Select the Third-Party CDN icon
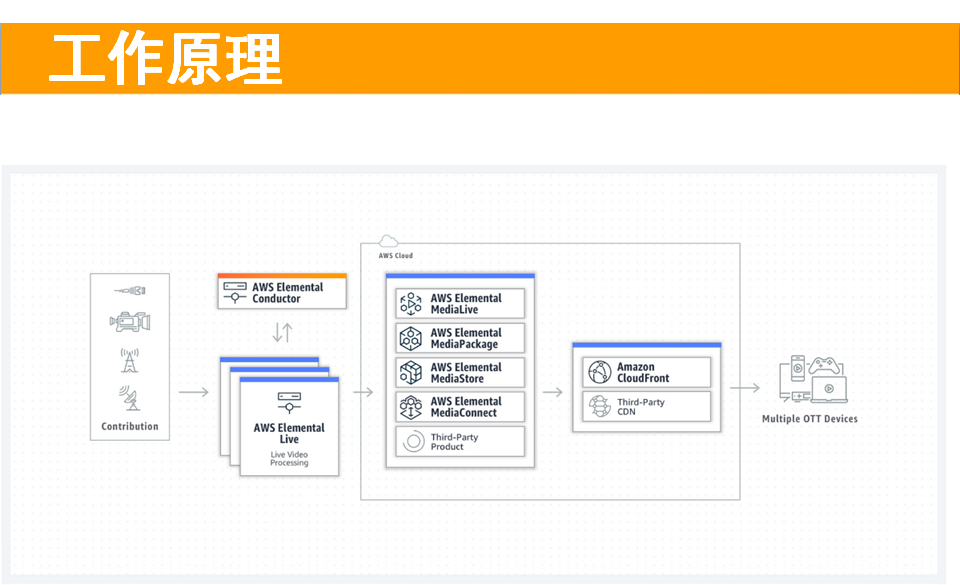The height and width of the screenshot is (585, 960). click(x=600, y=406)
